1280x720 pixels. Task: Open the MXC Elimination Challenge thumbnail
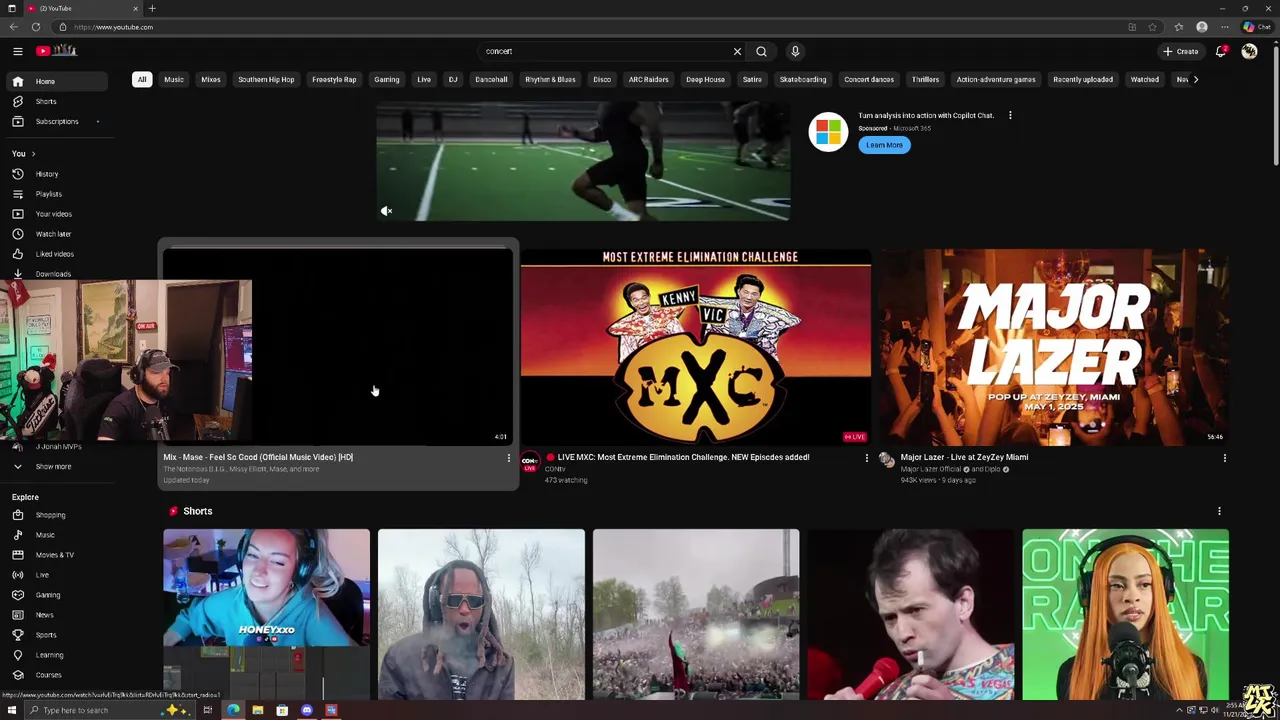tap(695, 346)
